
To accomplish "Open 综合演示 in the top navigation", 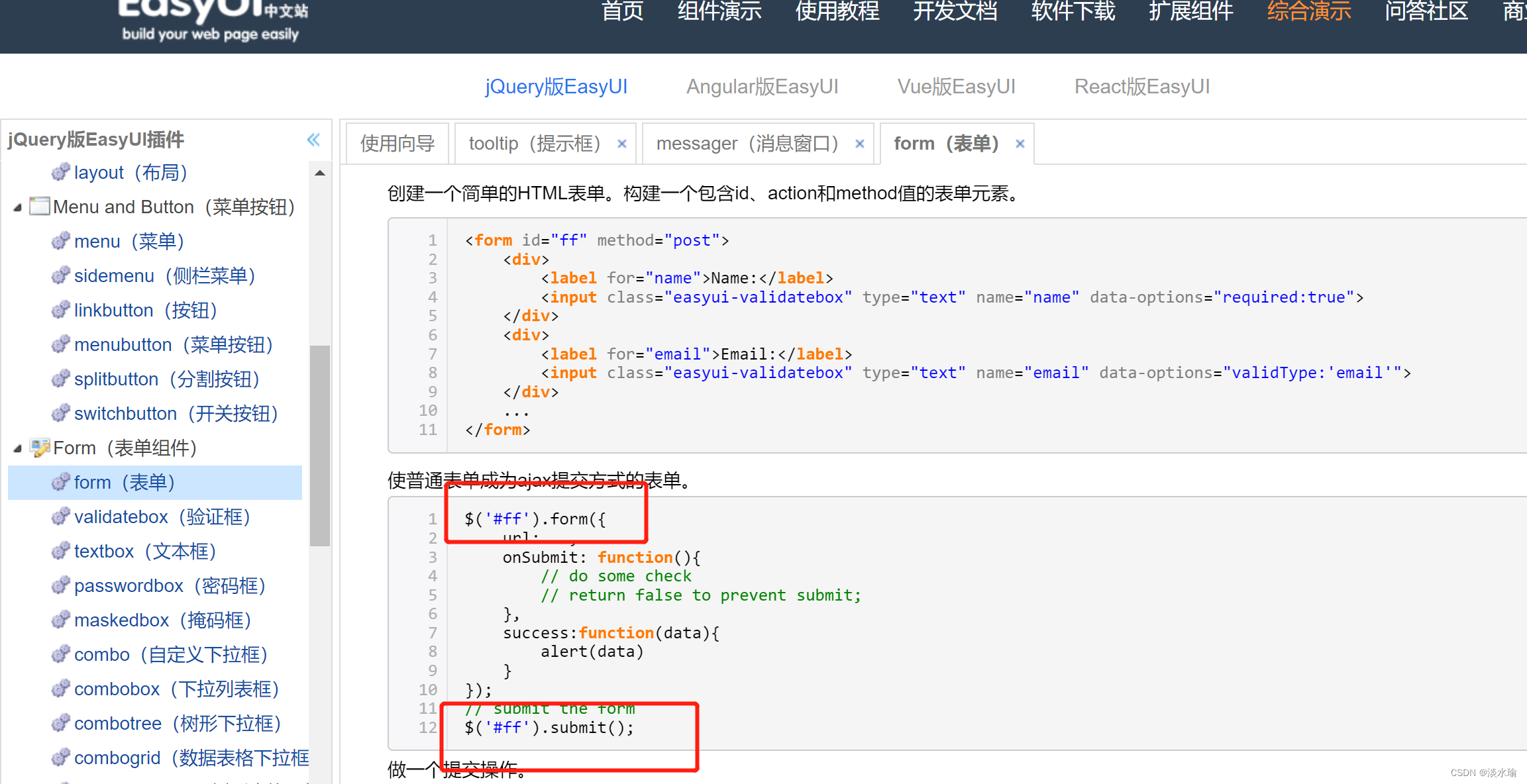I will [1309, 11].
